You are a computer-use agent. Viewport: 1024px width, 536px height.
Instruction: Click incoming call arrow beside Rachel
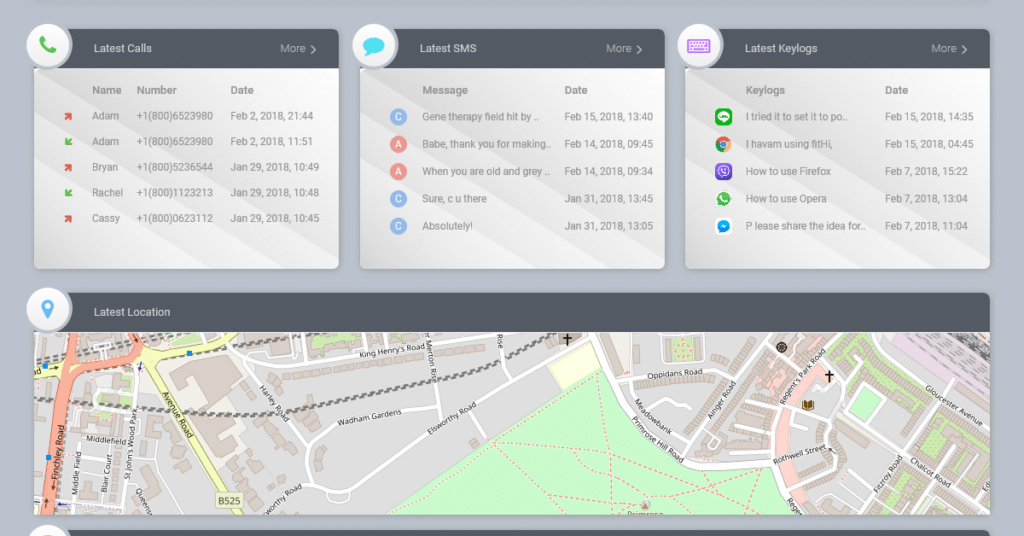[68, 193]
